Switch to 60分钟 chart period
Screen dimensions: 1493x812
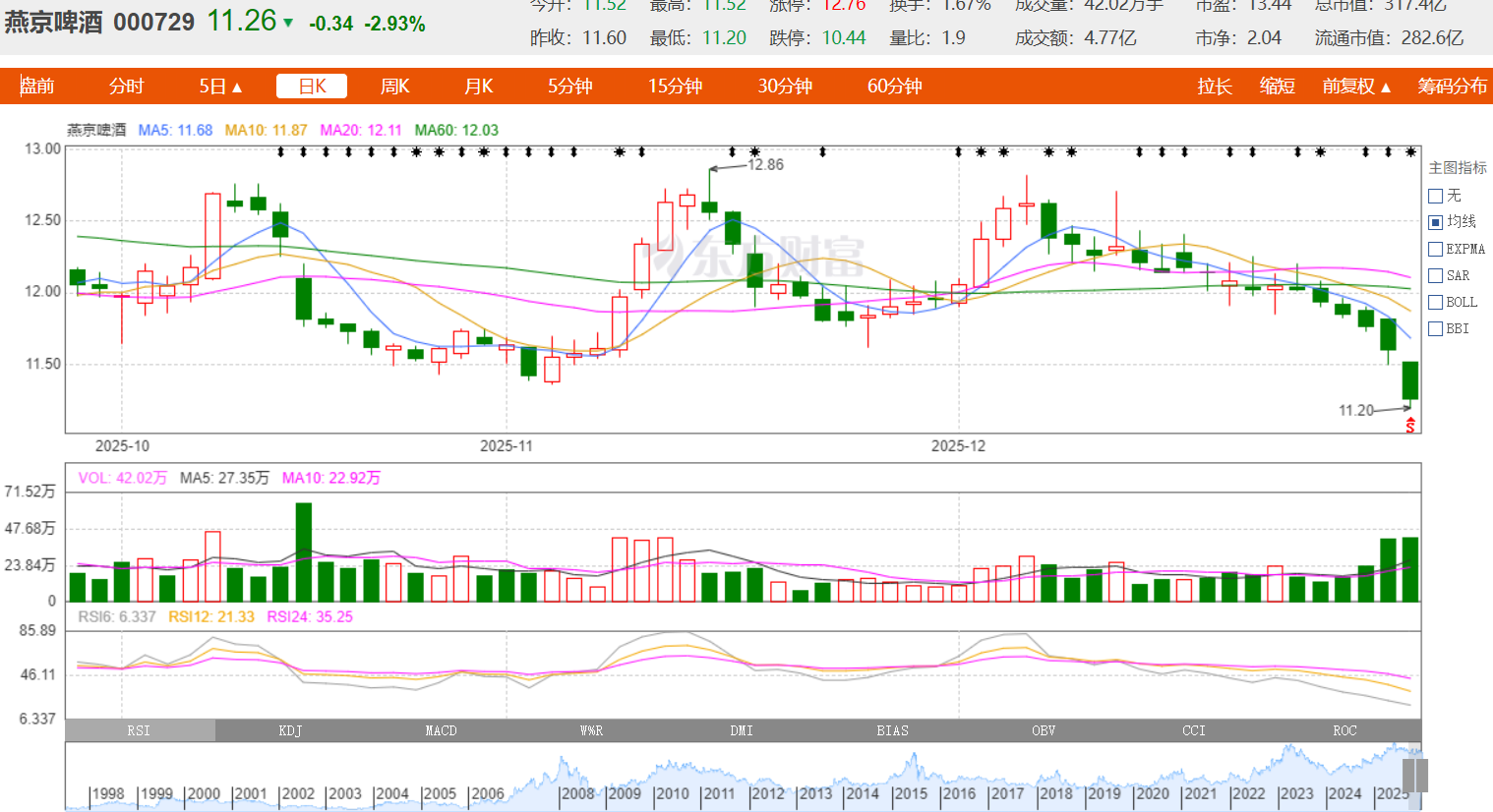pyautogui.click(x=895, y=87)
